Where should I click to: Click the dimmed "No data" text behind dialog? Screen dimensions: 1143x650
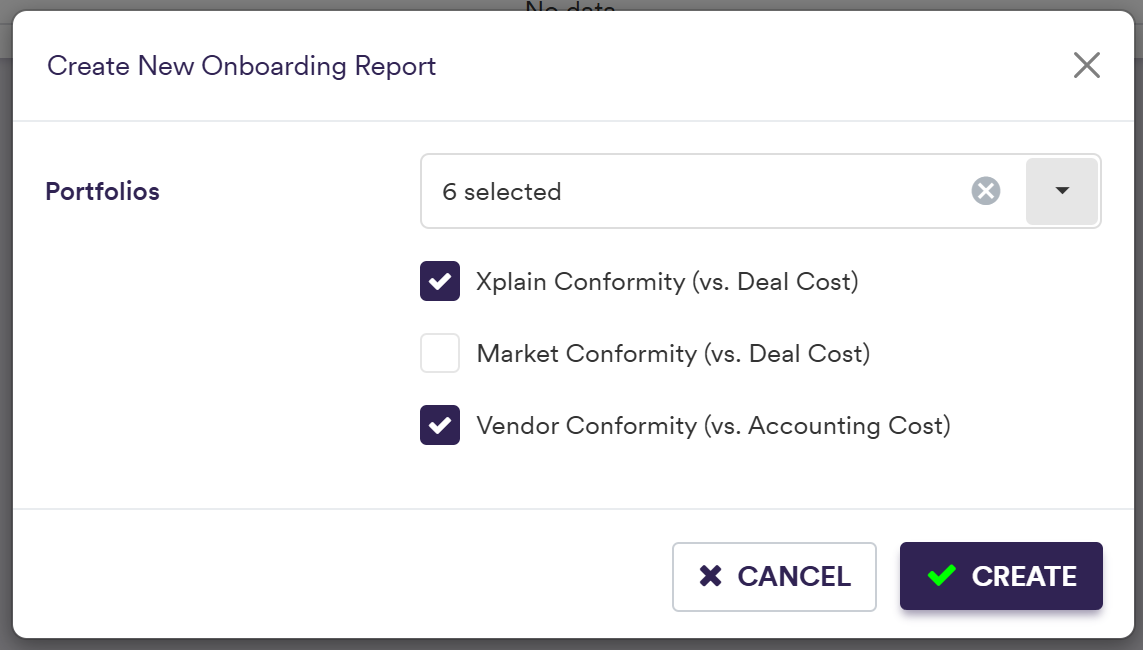pyautogui.click(x=570, y=7)
